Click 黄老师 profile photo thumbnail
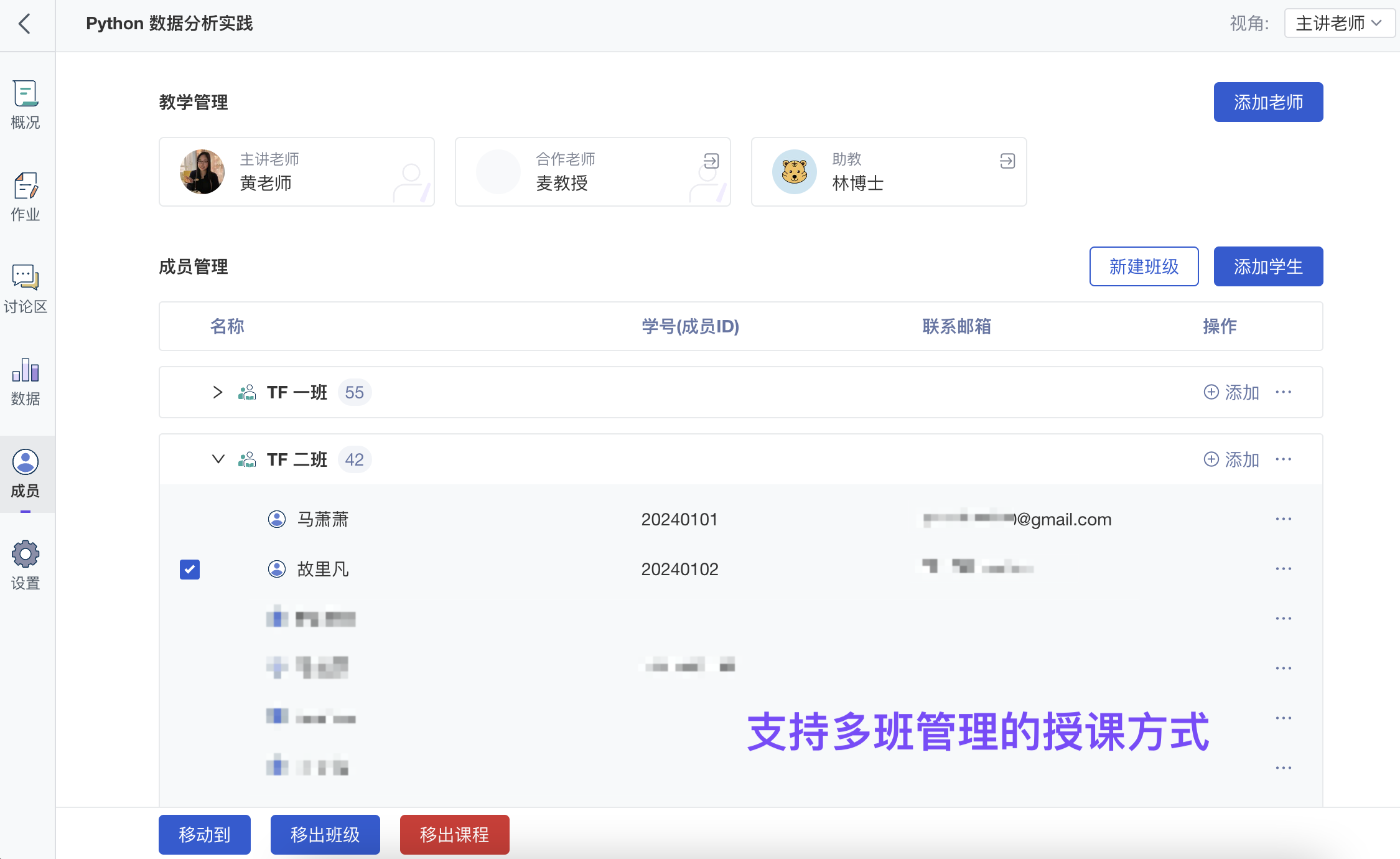 coord(202,172)
